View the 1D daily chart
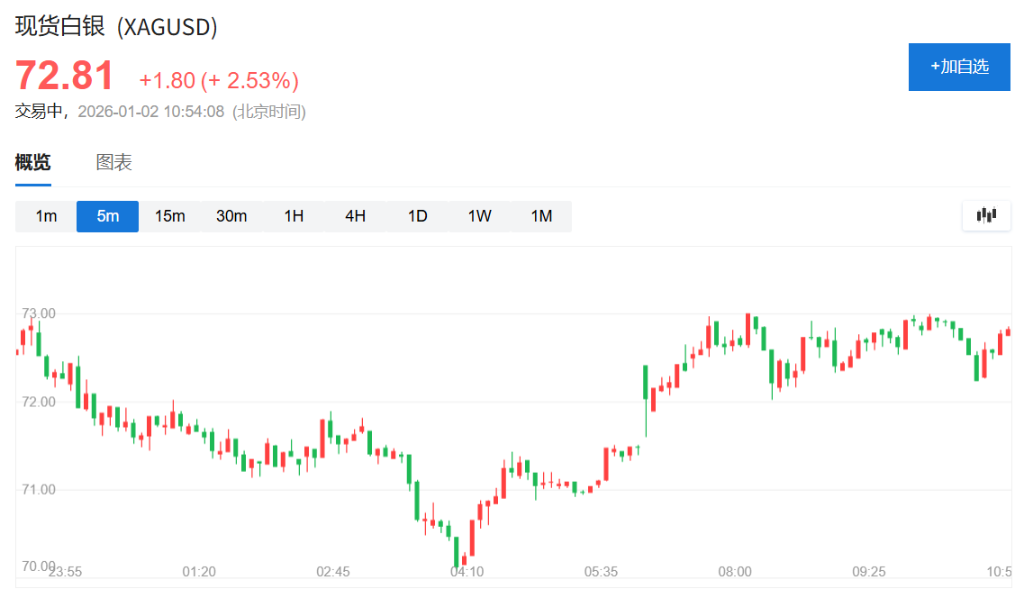 pos(417,215)
